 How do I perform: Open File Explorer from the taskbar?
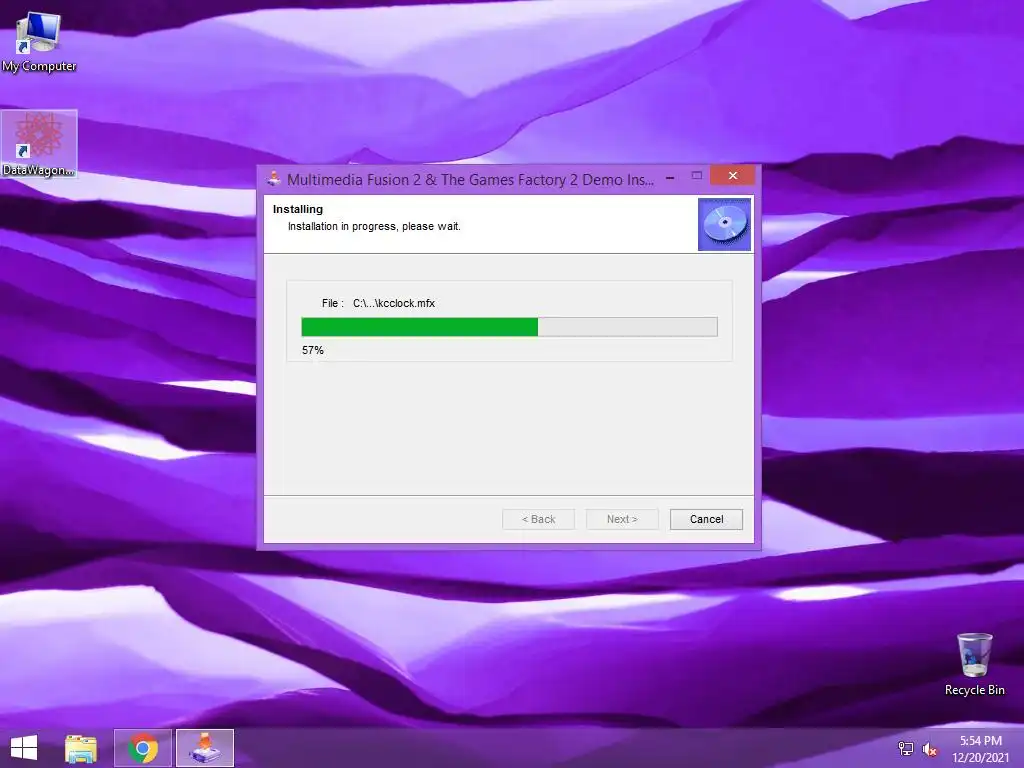(81, 748)
